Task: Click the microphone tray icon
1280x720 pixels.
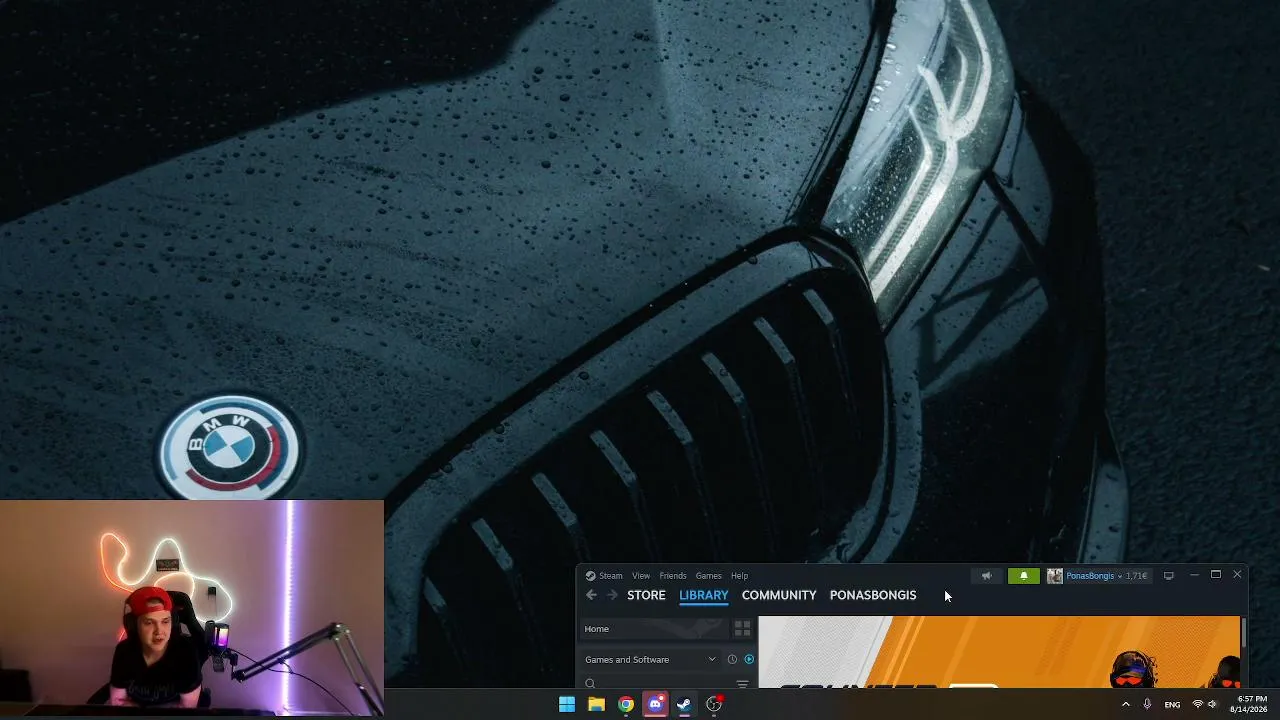Action: coord(1147,704)
